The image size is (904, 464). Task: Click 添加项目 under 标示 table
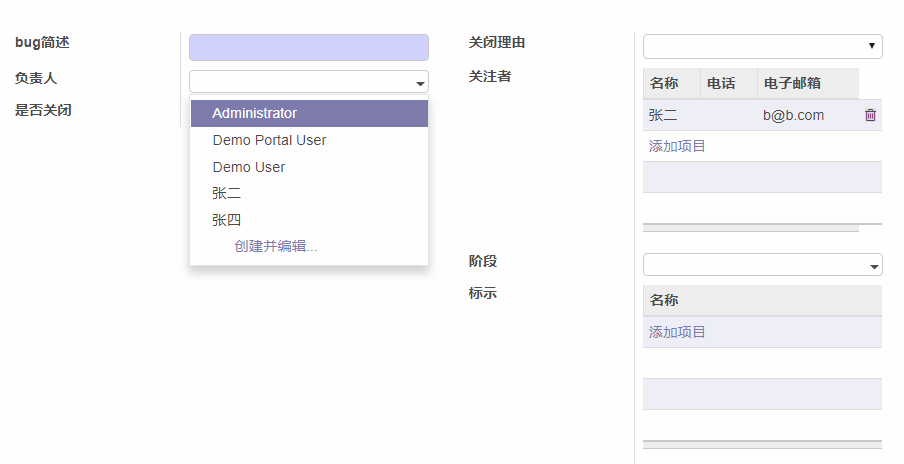point(677,332)
